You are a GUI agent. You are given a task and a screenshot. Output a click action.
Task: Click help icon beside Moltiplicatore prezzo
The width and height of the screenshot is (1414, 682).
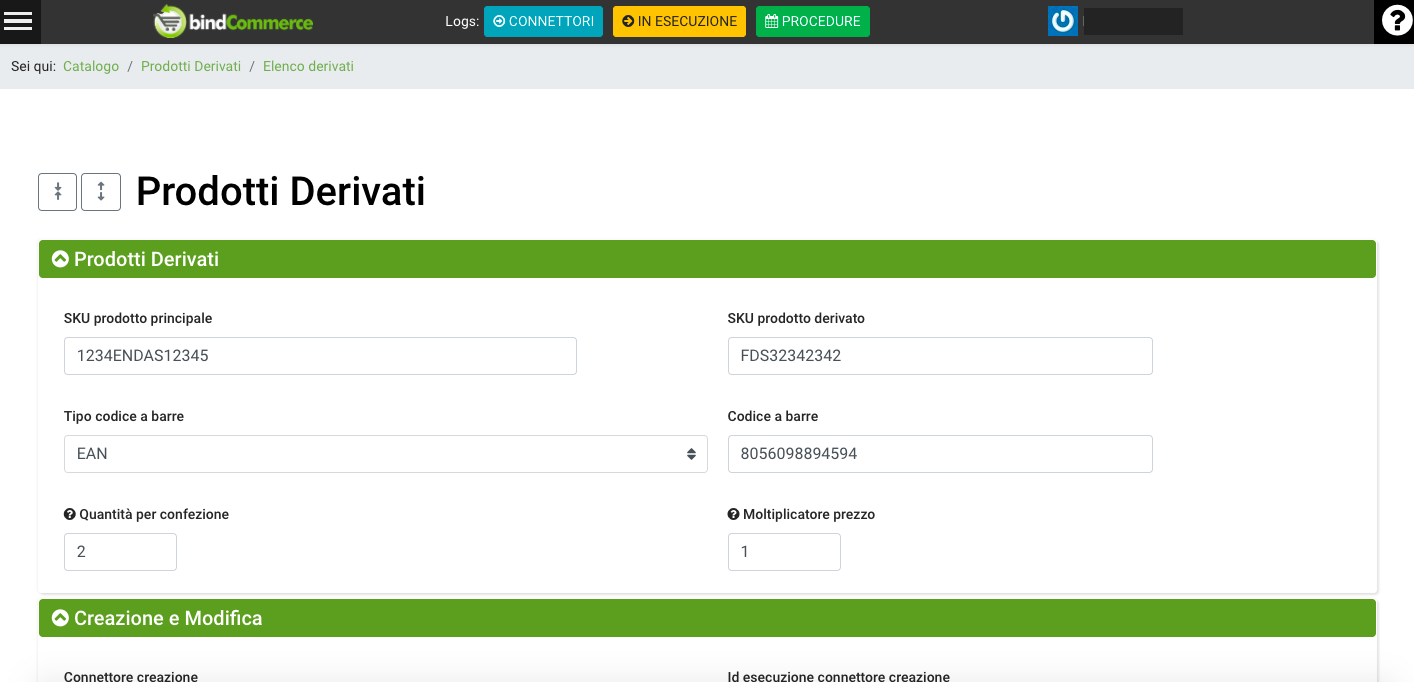pos(734,515)
